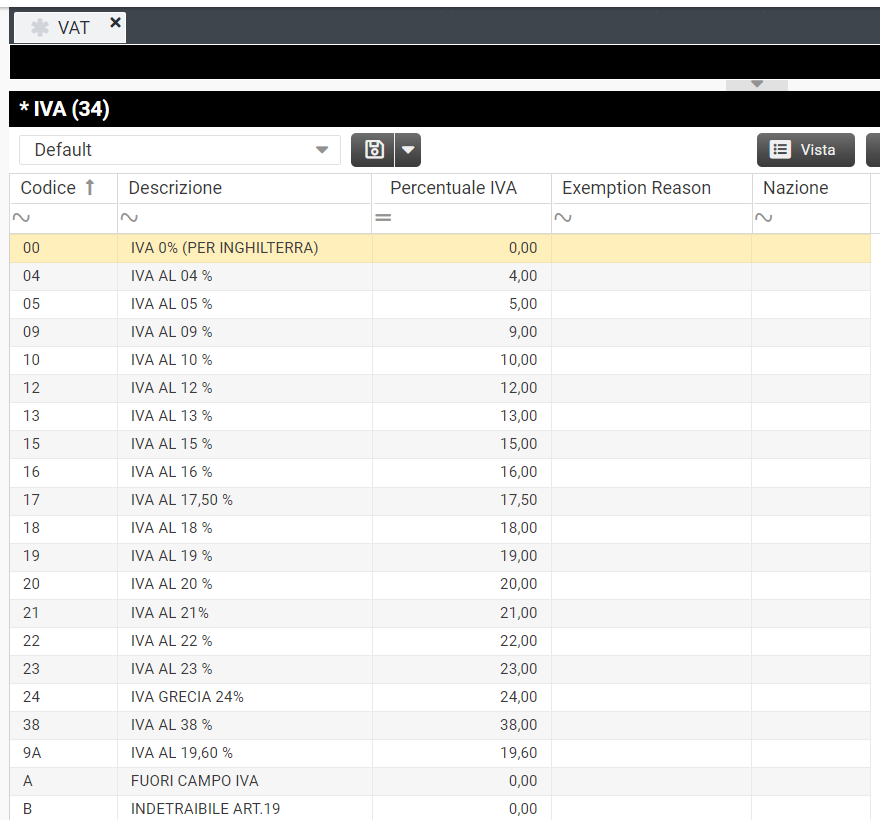Expand the save options dropdown arrow

tap(408, 150)
